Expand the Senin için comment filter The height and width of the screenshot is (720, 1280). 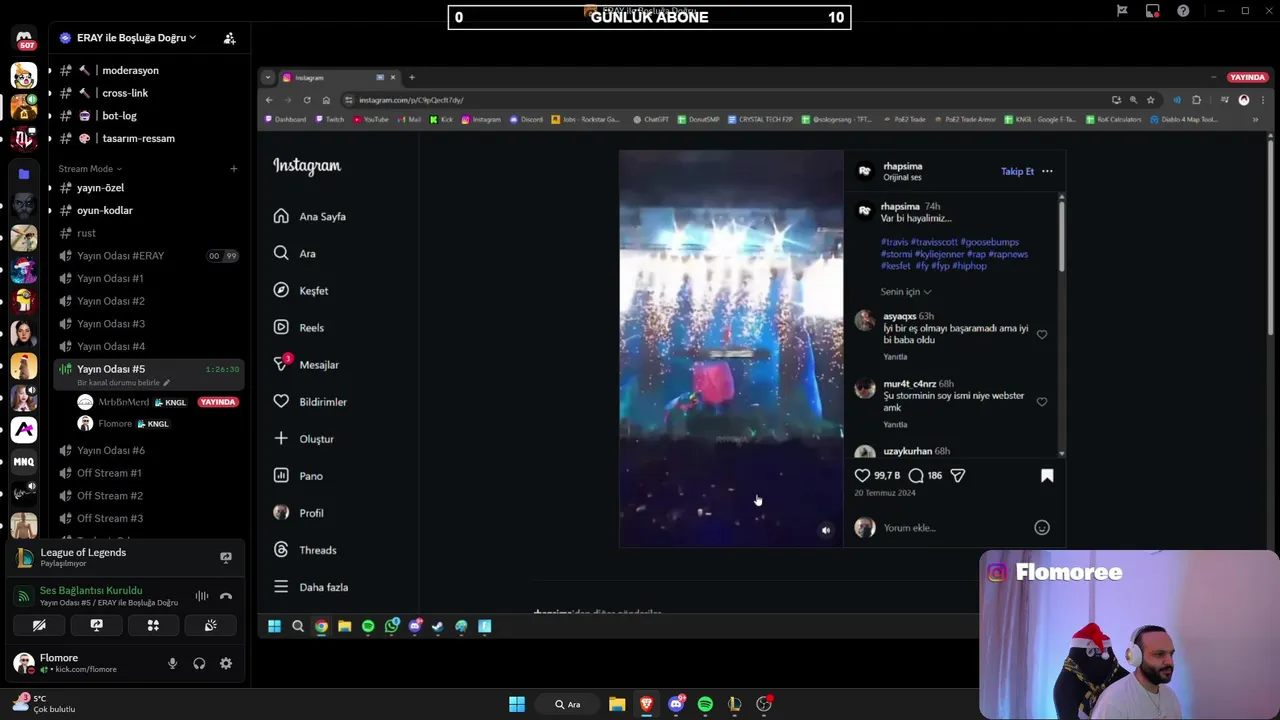906,292
